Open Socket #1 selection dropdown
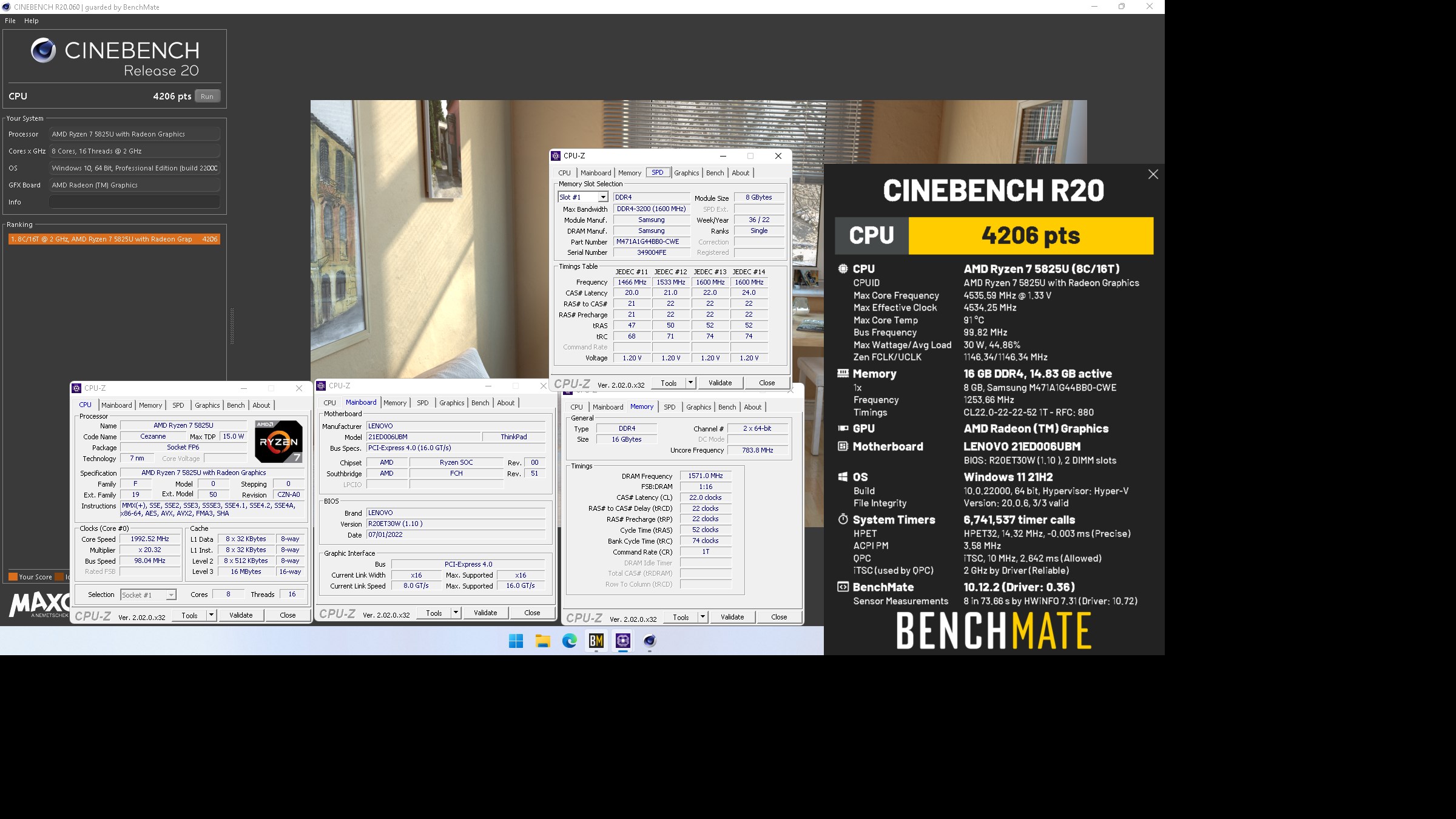 point(171,595)
